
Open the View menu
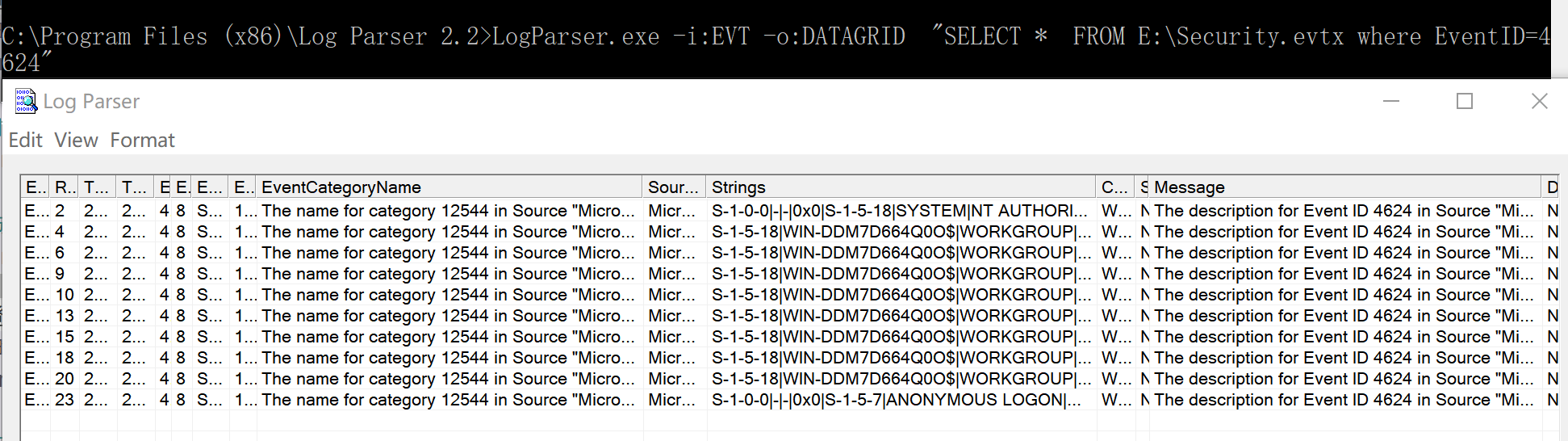pyautogui.click(x=76, y=141)
